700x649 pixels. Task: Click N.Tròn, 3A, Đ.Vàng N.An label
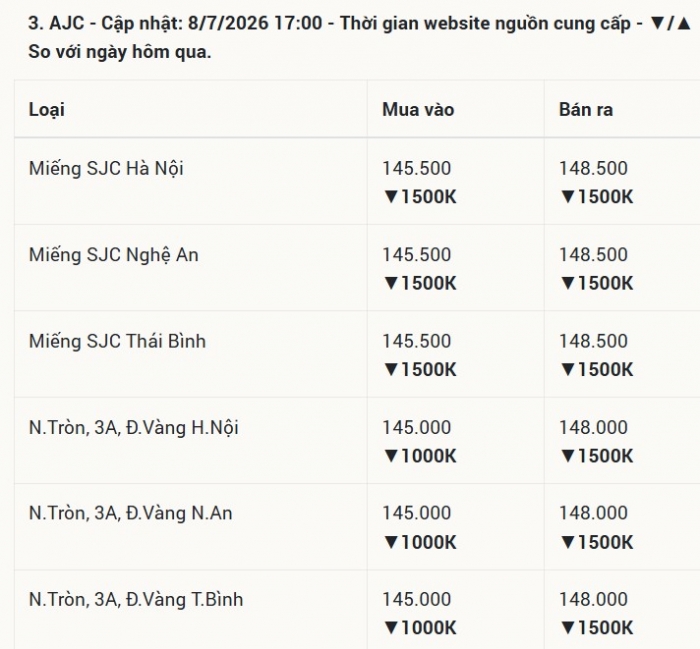(130, 513)
